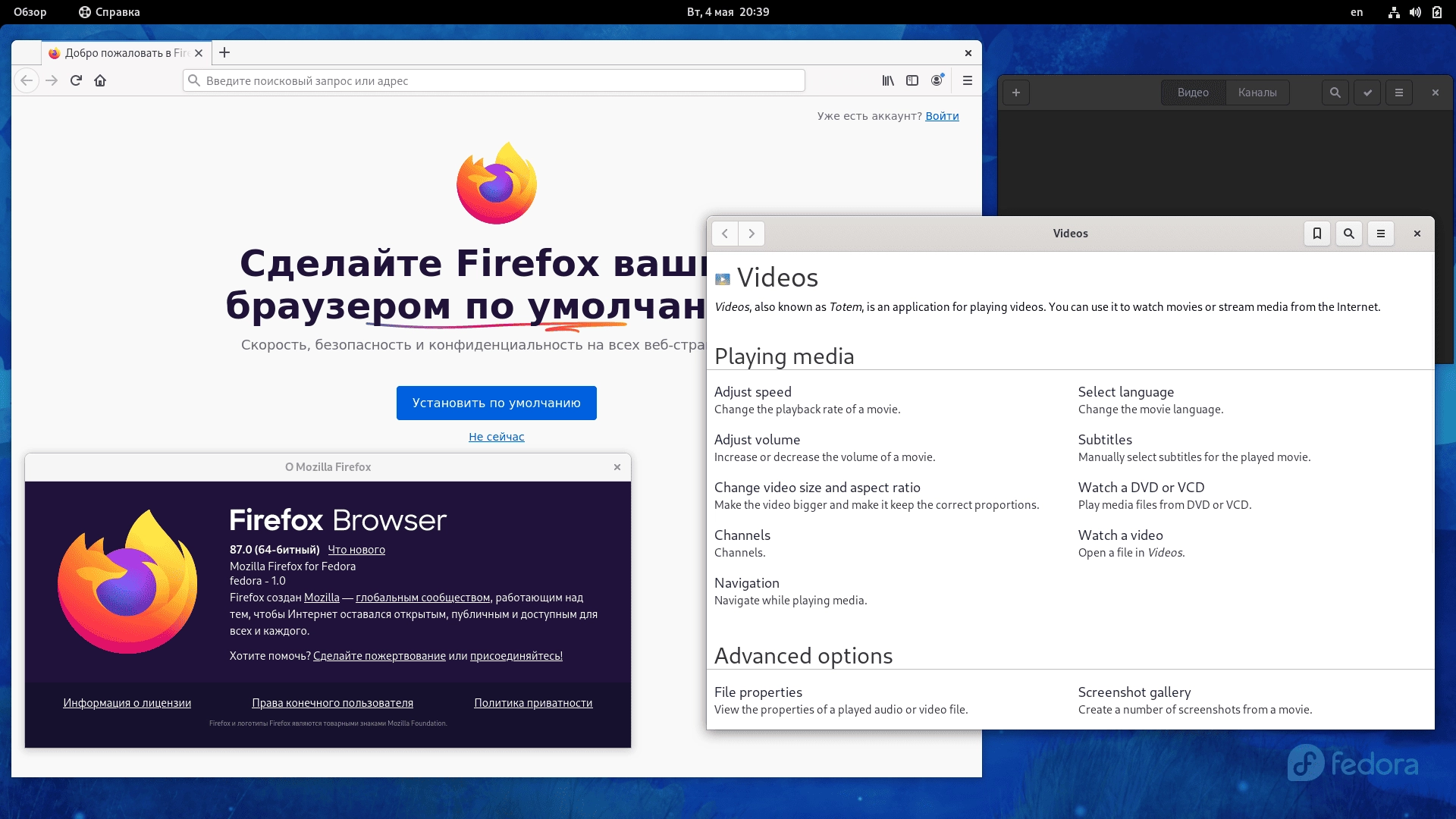Click the Не сейчас link
1456x819 pixels.
[497, 437]
